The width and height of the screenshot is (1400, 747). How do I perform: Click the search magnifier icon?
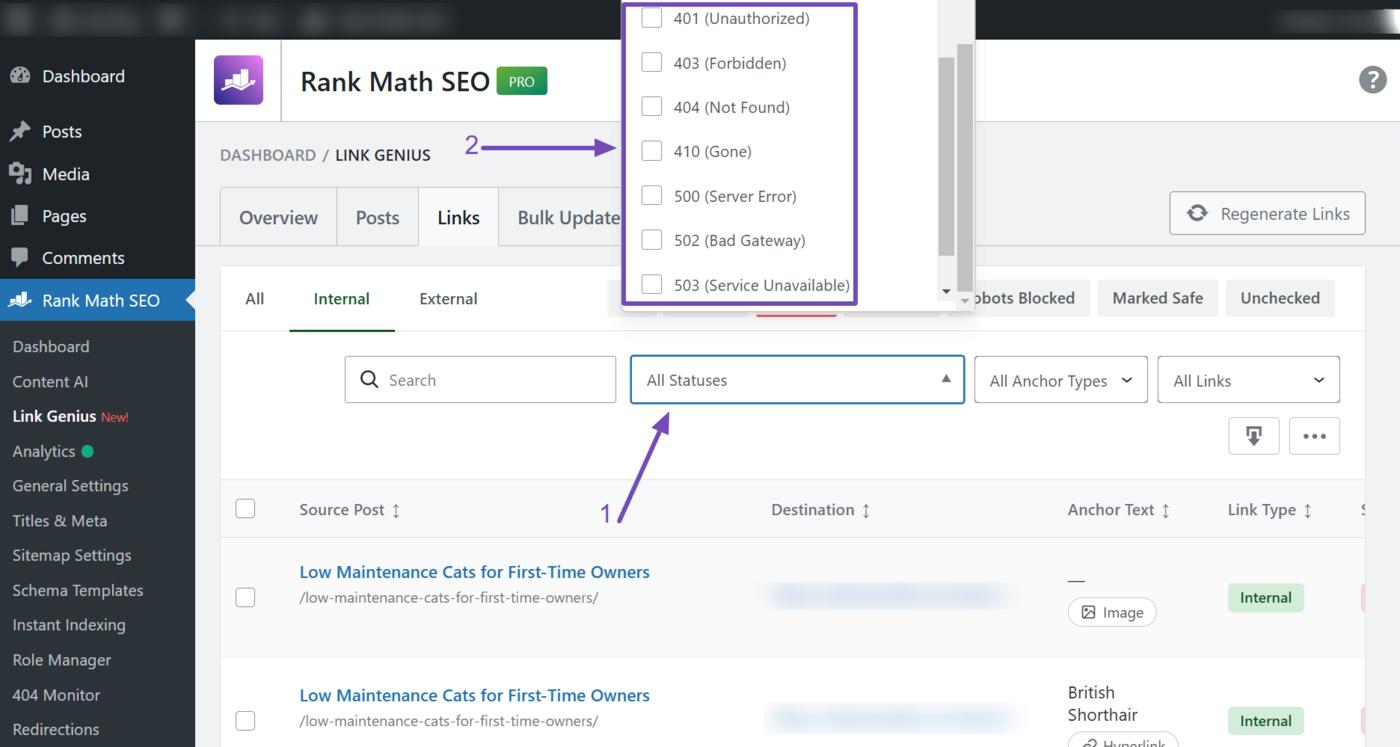point(369,380)
